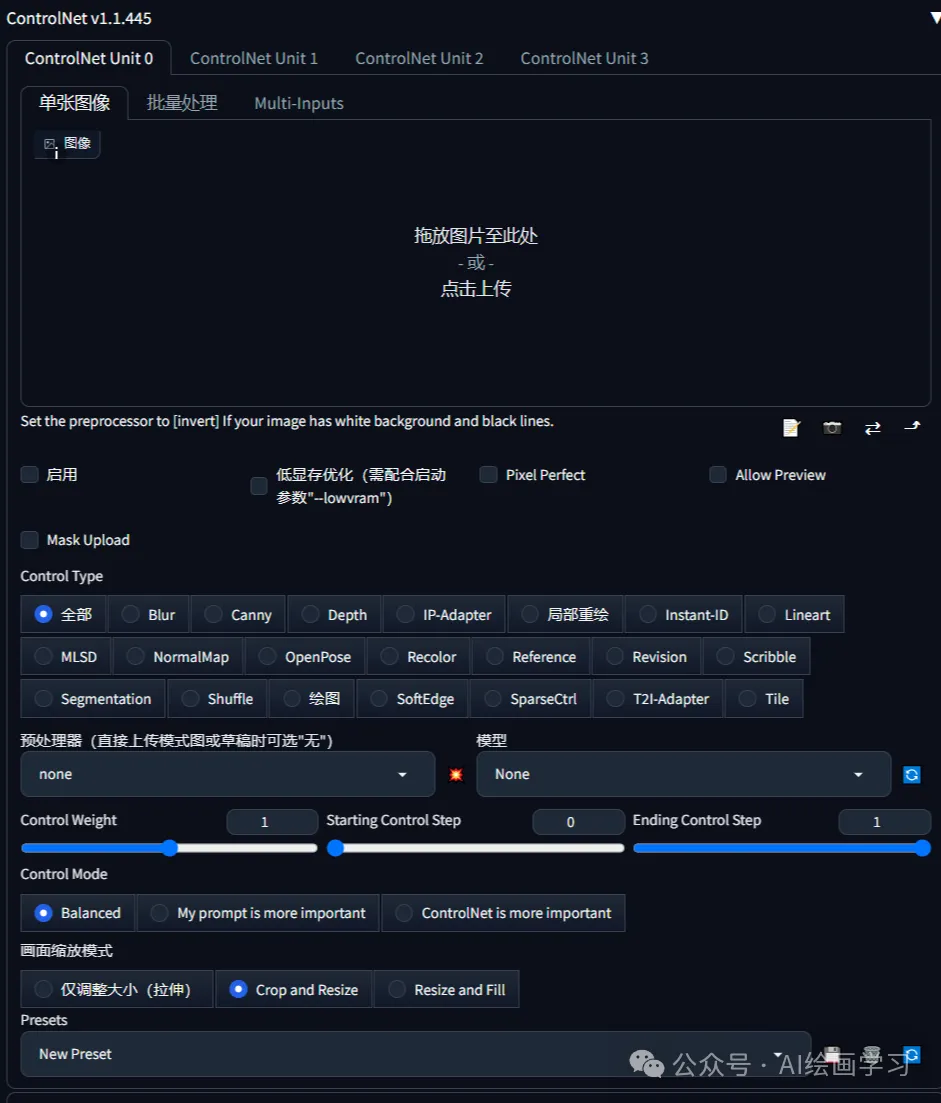The width and height of the screenshot is (941, 1103).
Task: Enable the 启用 checkbox
Action: (29, 474)
